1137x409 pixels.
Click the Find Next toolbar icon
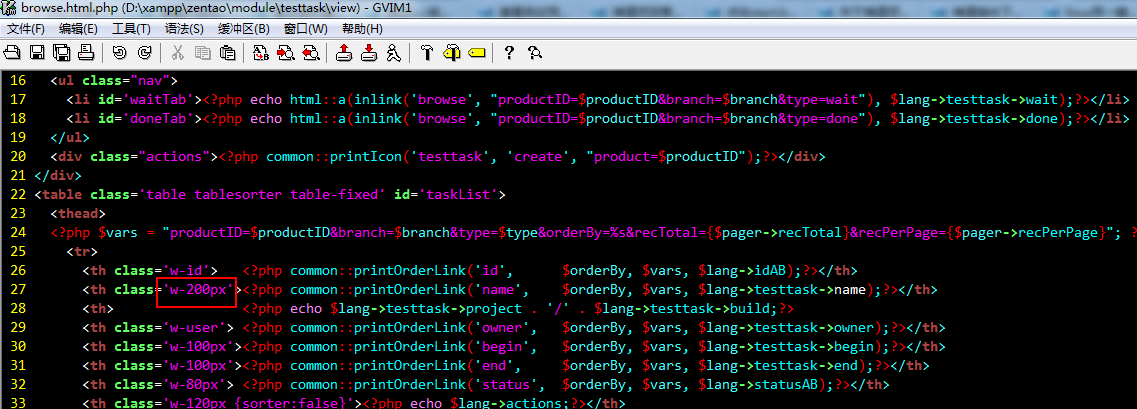(x=285, y=52)
